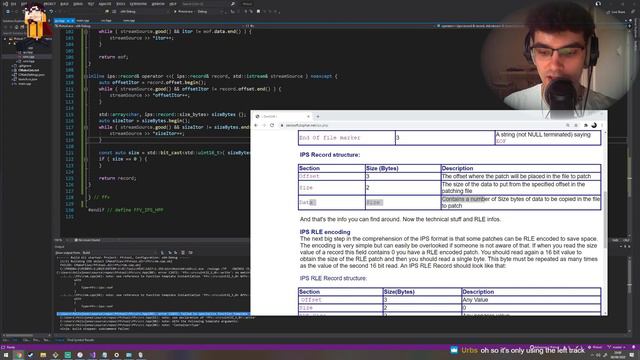Viewport: 640px width, 360px height.
Task: Open the BUILD menu in Visual Studio
Action: [x=64, y=4]
